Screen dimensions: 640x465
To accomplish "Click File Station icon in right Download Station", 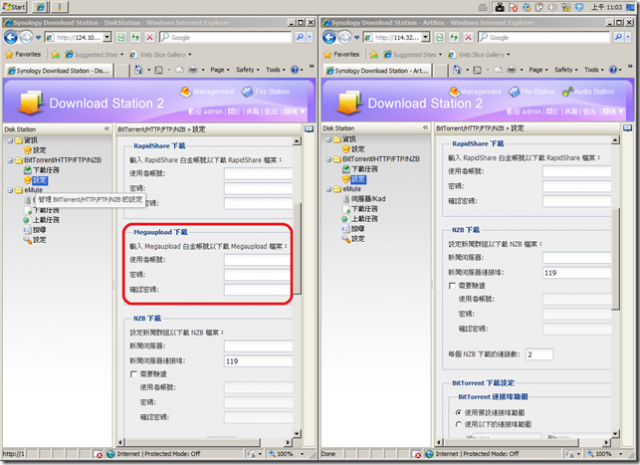I will click(x=514, y=92).
